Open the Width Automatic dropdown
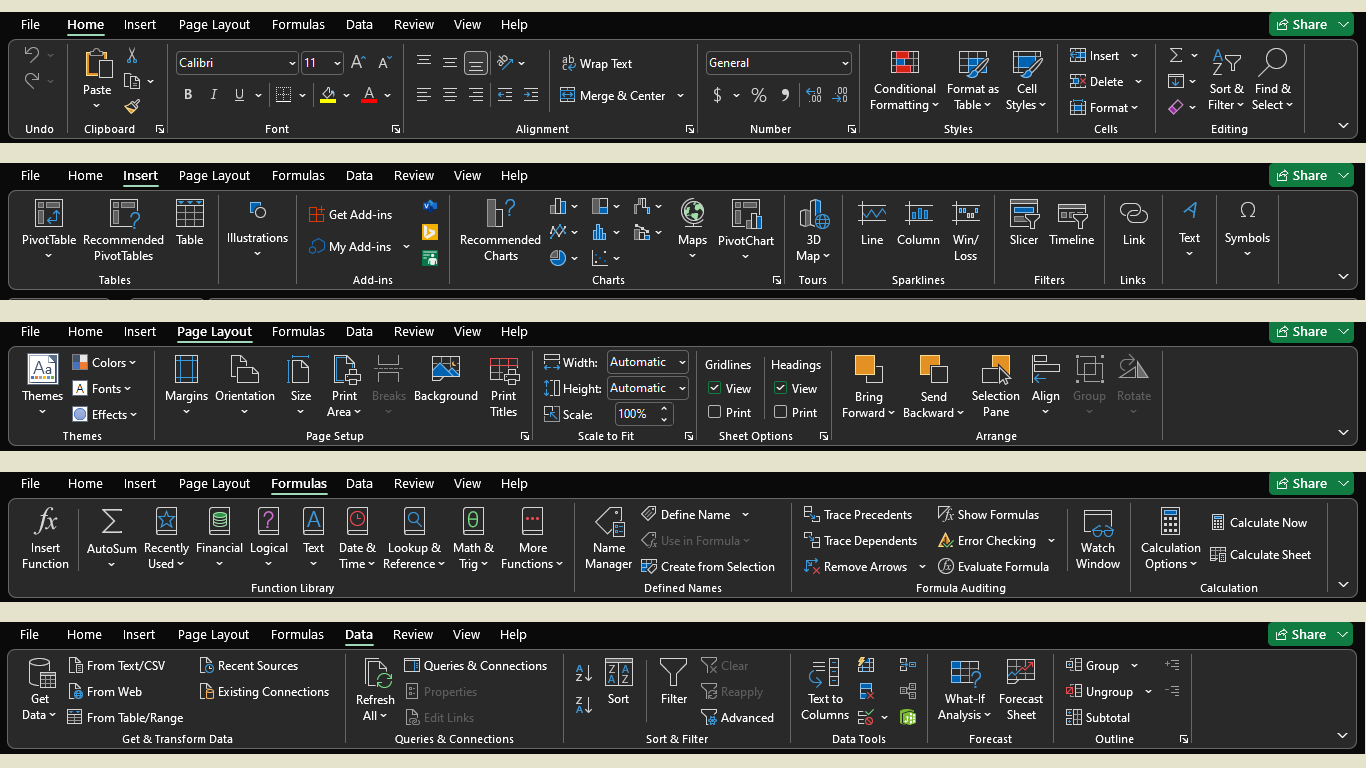The width and height of the screenshot is (1366, 768). pos(682,362)
